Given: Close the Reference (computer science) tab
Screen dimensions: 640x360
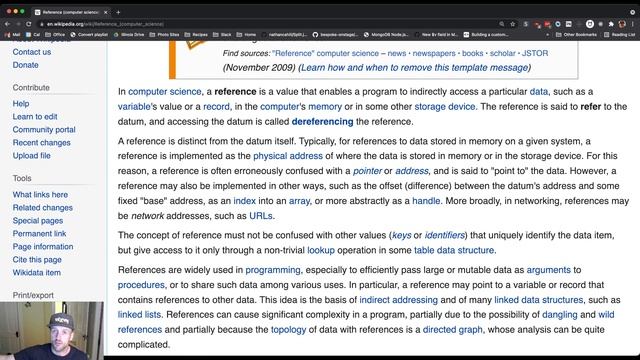Looking at the screenshot, I should point(106,12).
